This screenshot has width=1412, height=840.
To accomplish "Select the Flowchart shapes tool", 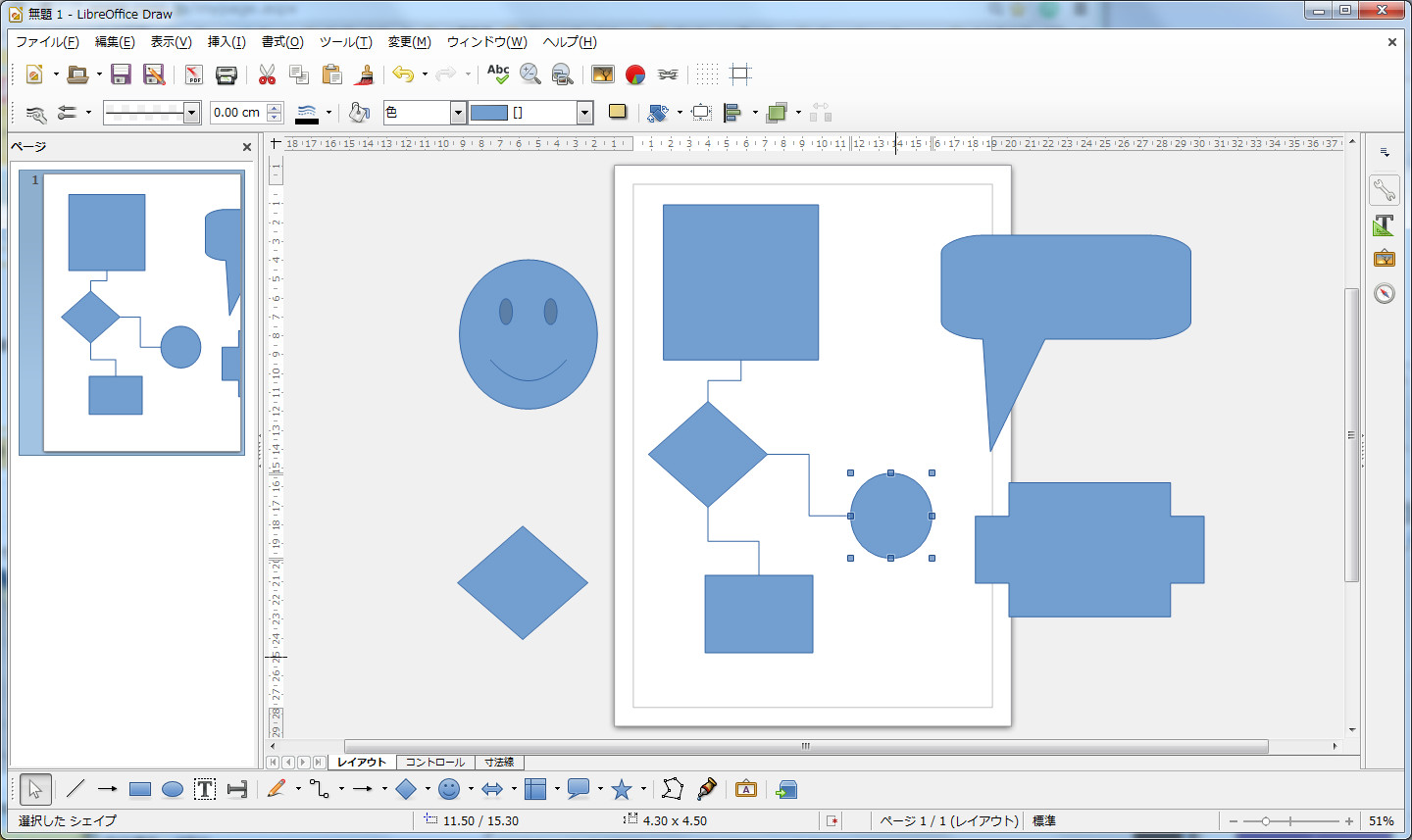I will click(535, 789).
